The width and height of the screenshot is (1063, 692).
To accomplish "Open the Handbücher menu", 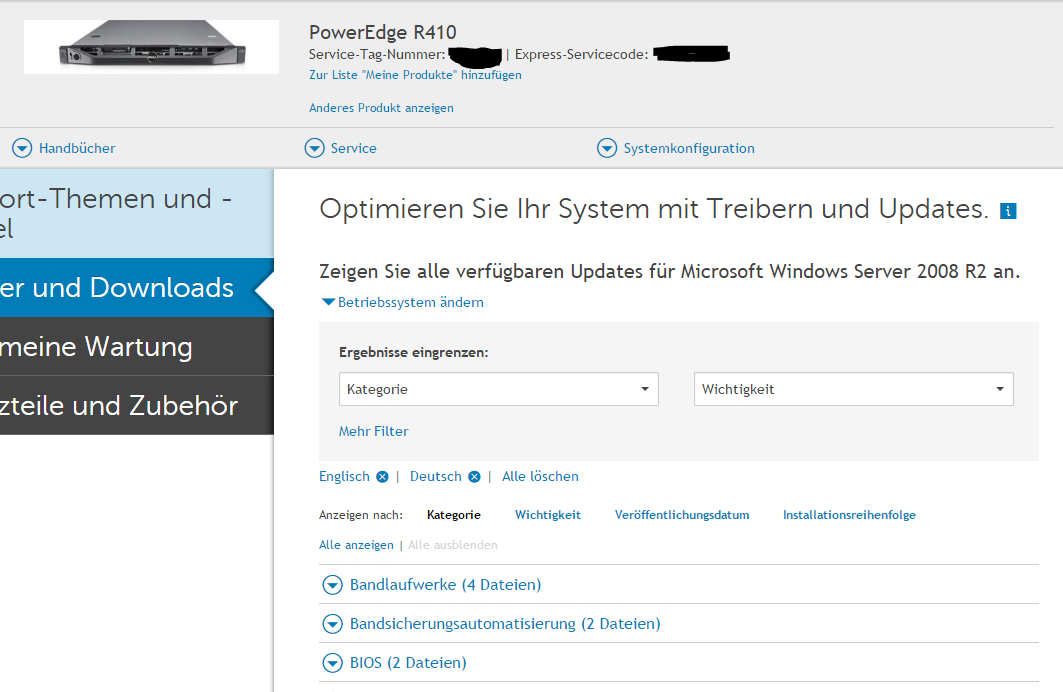I will pos(64,148).
